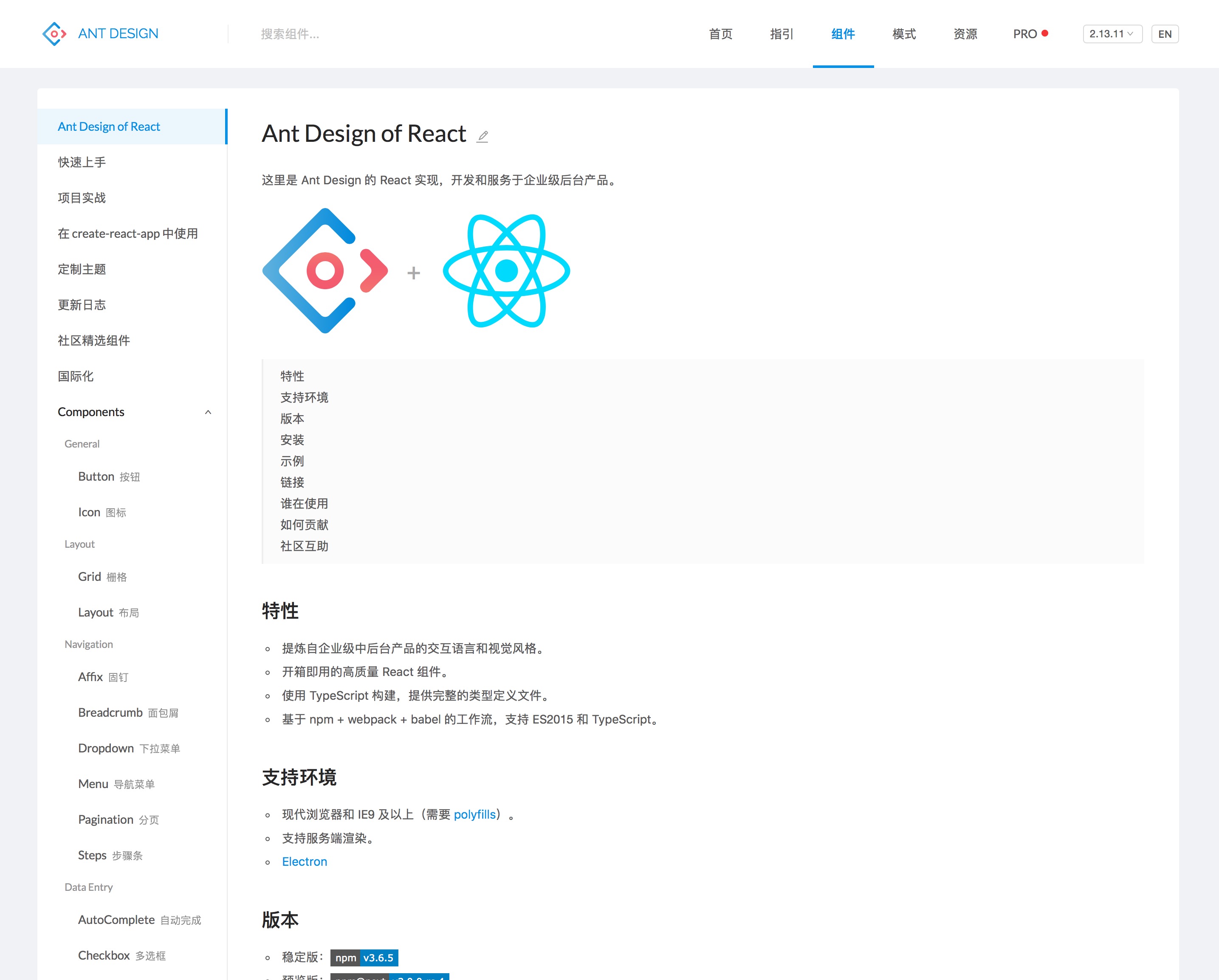Click the Ant Design logo icon
Screen dimensions: 1219x980
[54, 34]
